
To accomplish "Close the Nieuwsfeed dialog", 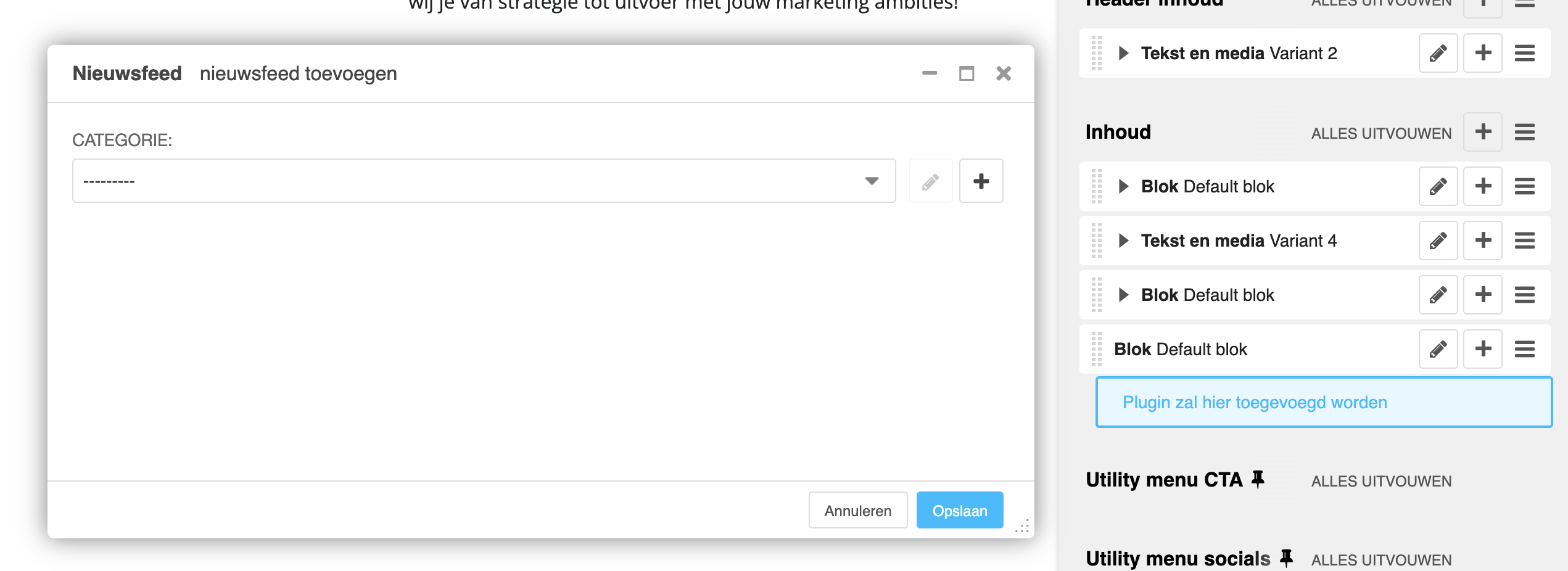I will click(x=1004, y=74).
